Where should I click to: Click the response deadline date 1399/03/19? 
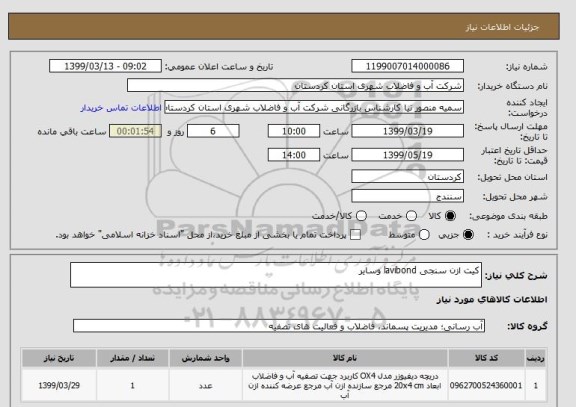pyautogui.click(x=407, y=131)
